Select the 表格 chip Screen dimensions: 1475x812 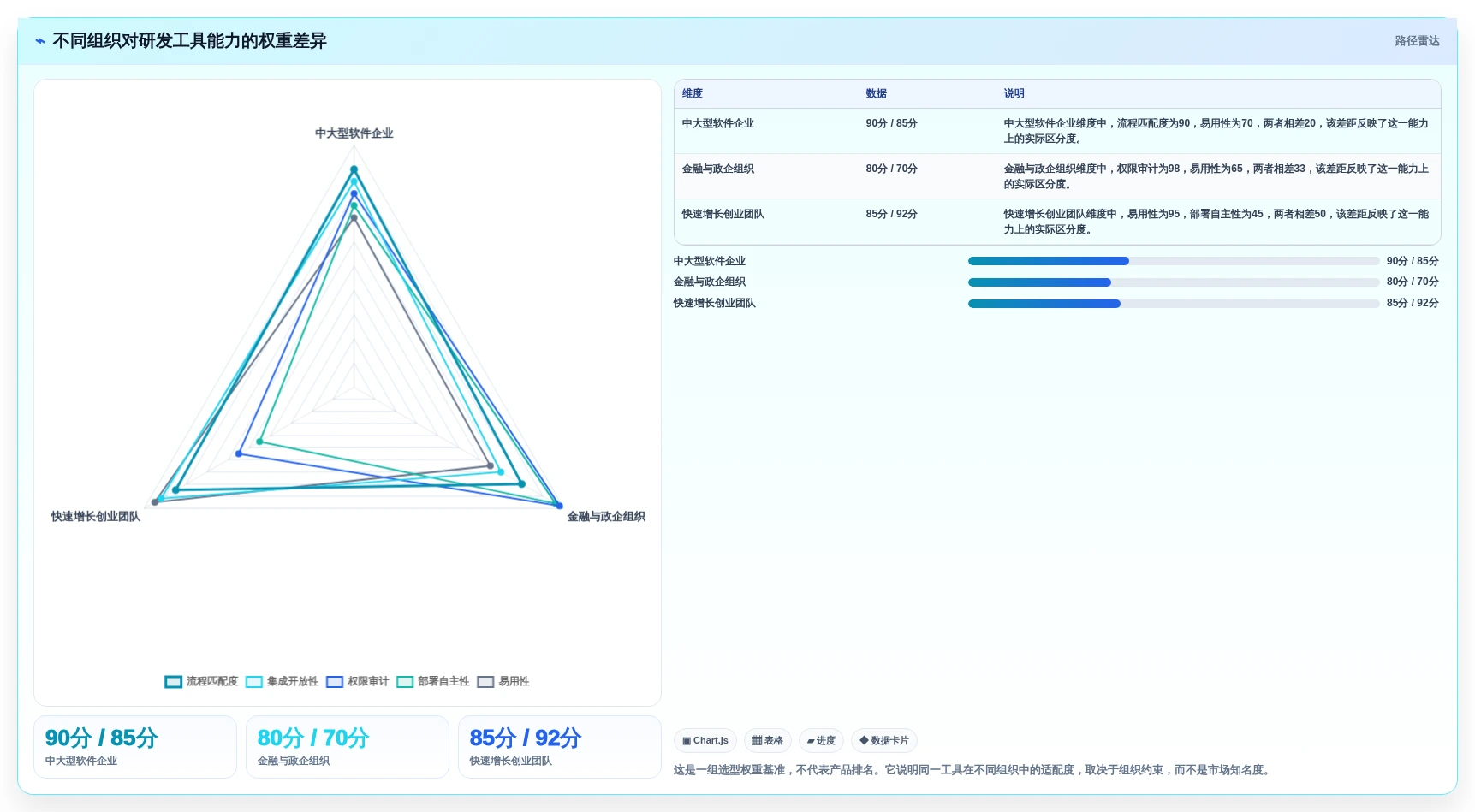768,741
